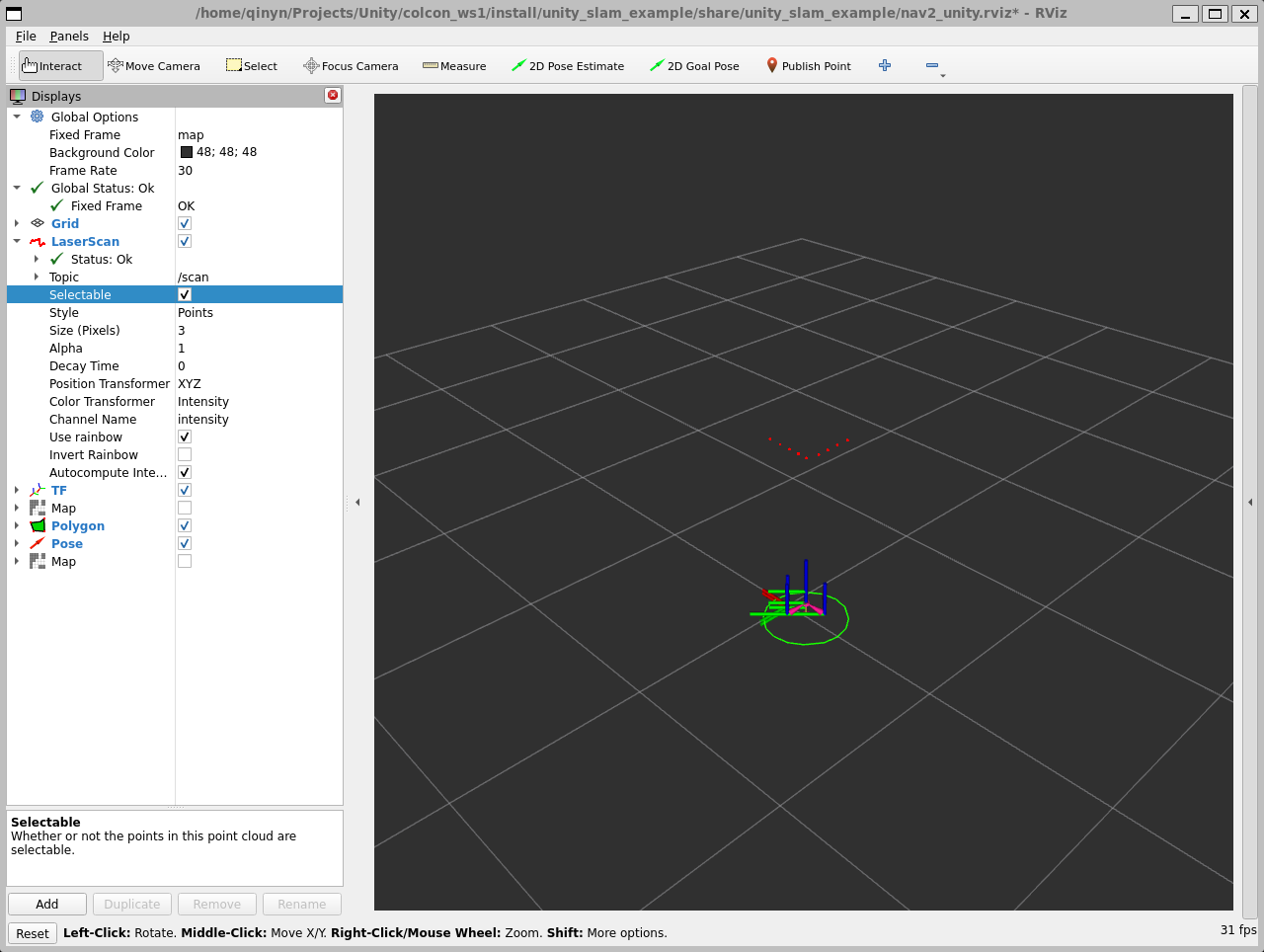
Task: Disable the TF display checkbox
Action: point(185,490)
